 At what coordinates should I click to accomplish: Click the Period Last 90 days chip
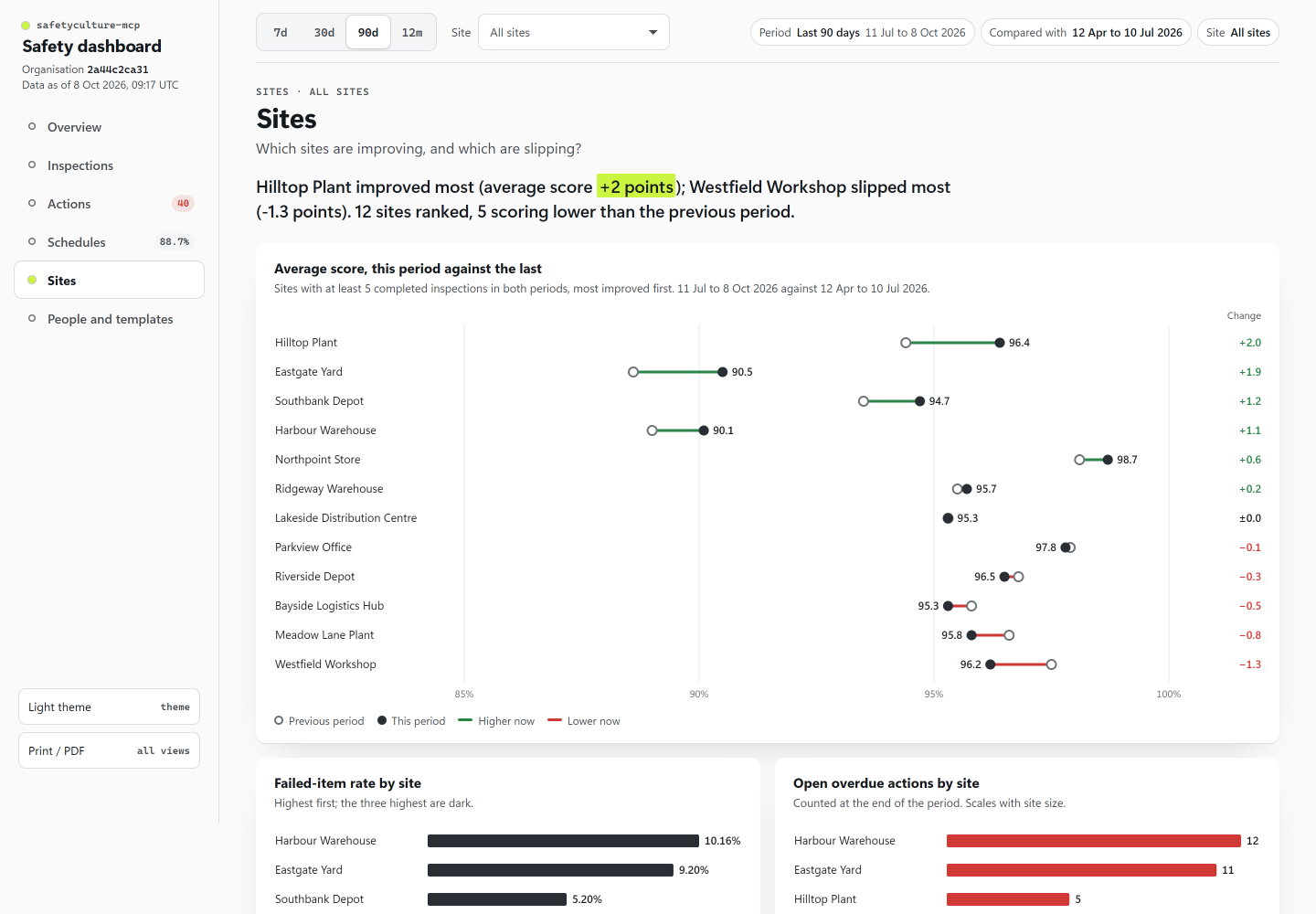(x=863, y=32)
